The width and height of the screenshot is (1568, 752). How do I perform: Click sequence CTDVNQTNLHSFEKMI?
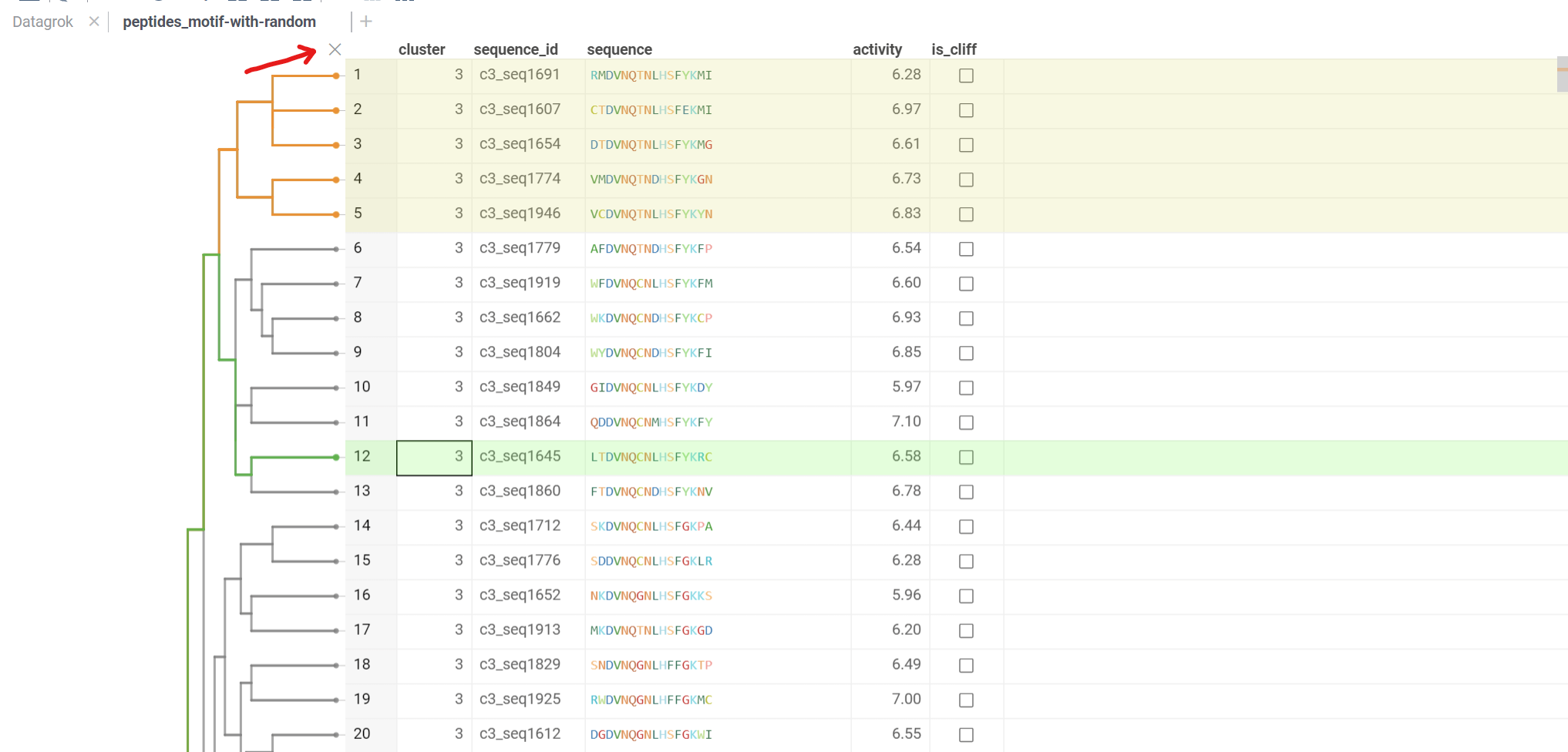[651, 110]
